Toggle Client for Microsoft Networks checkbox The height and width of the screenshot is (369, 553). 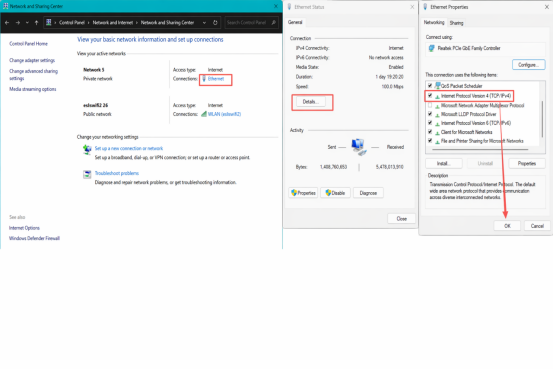(x=430, y=132)
